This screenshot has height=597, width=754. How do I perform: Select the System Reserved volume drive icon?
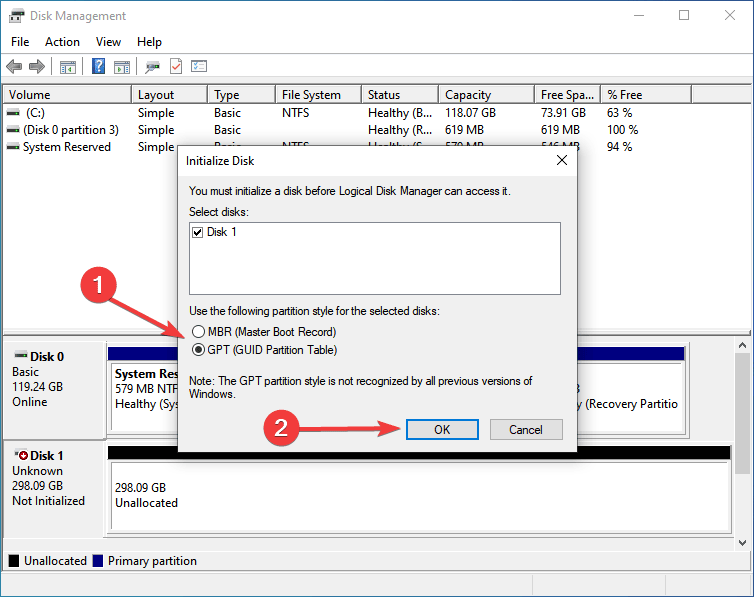pyautogui.click(x=13, y=147)
